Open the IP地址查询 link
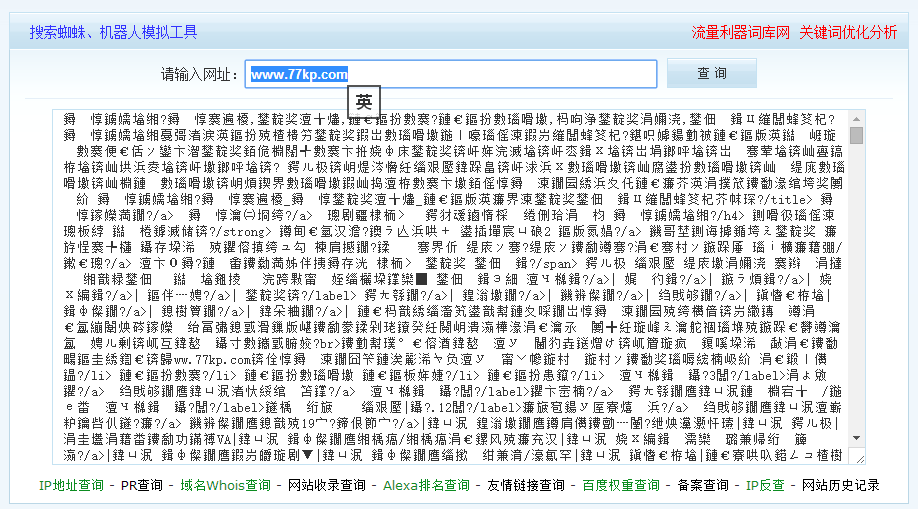918x509 pixels. 71,485
